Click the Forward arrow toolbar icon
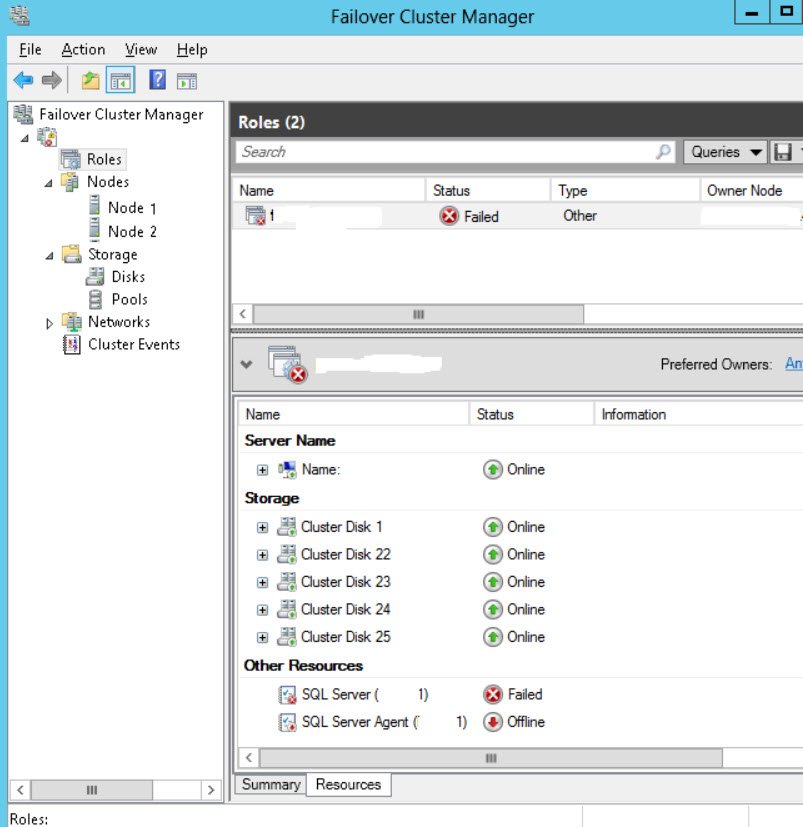 tap(52, 81)
